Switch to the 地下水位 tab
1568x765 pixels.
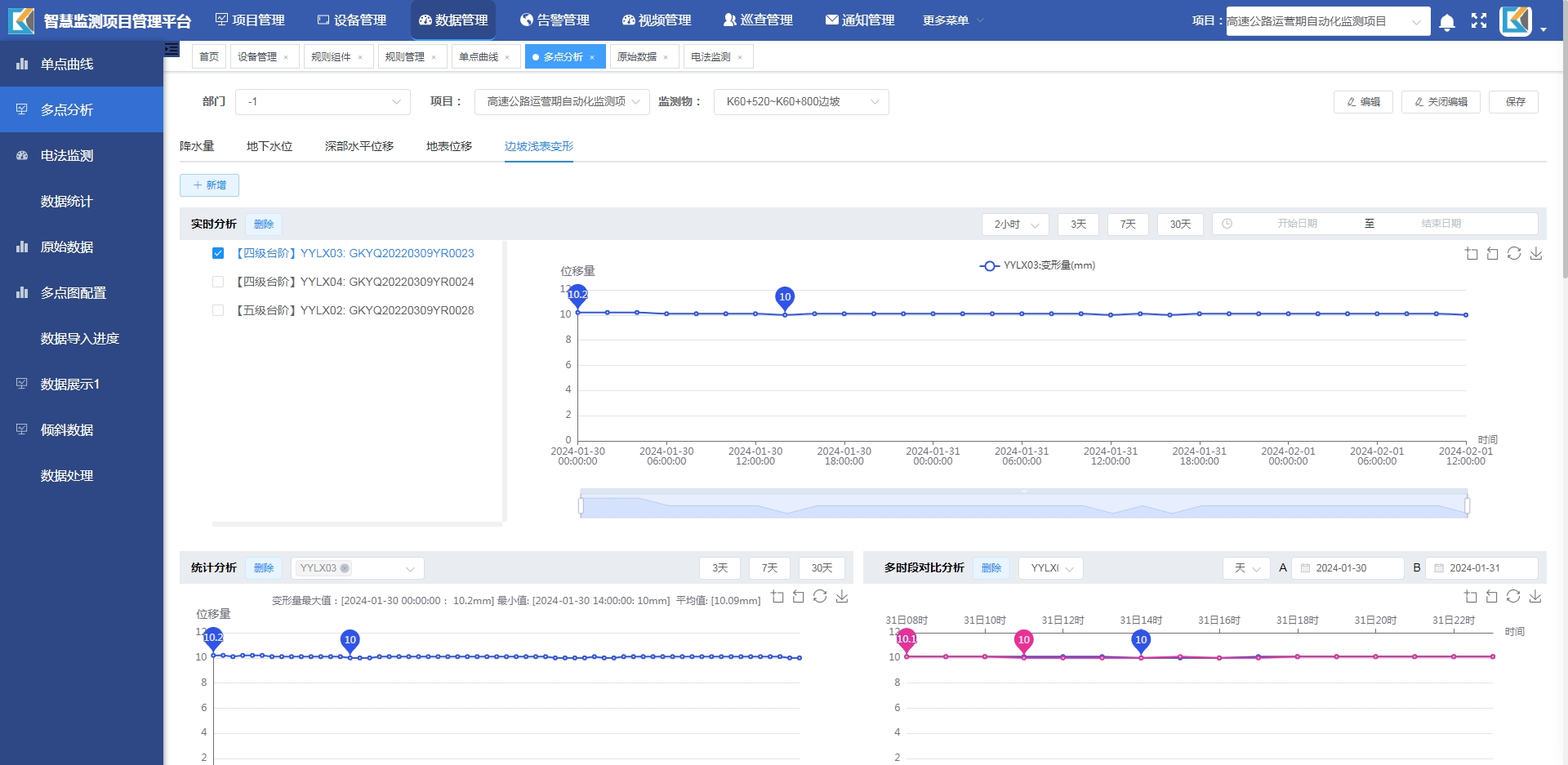pos(269,146)
